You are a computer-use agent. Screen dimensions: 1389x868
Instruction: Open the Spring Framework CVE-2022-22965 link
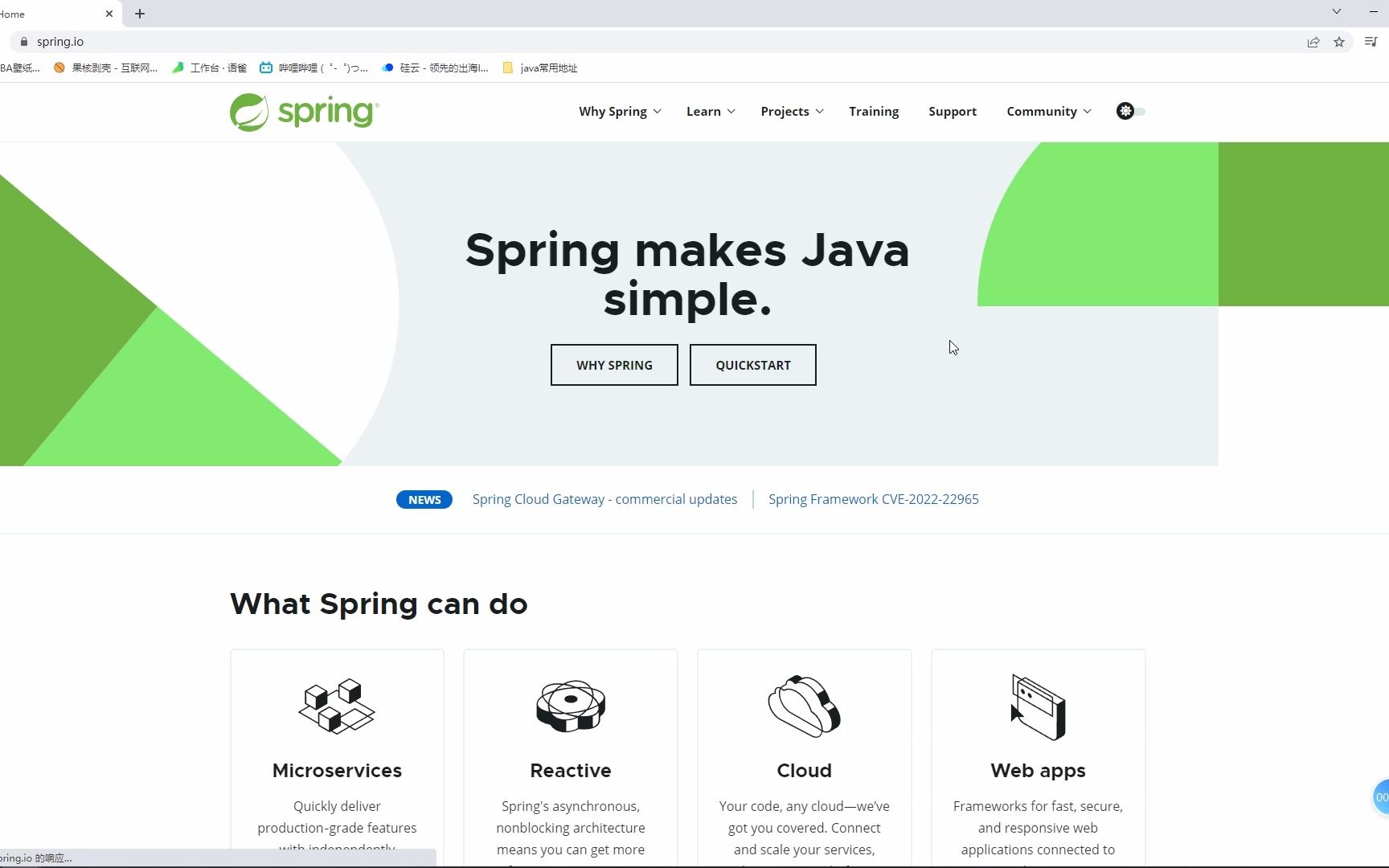[x=873, y=499]
